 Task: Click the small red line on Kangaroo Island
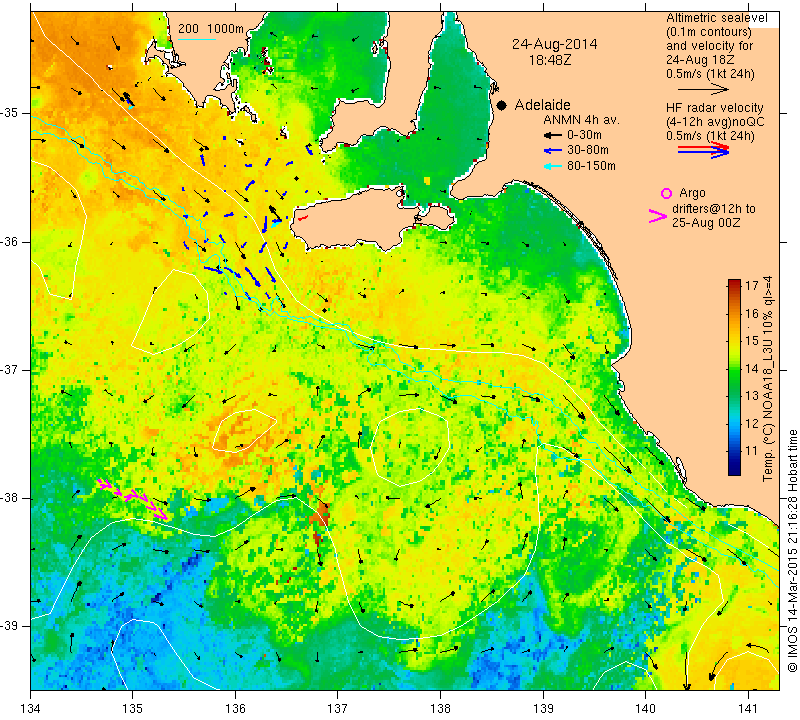303,218
